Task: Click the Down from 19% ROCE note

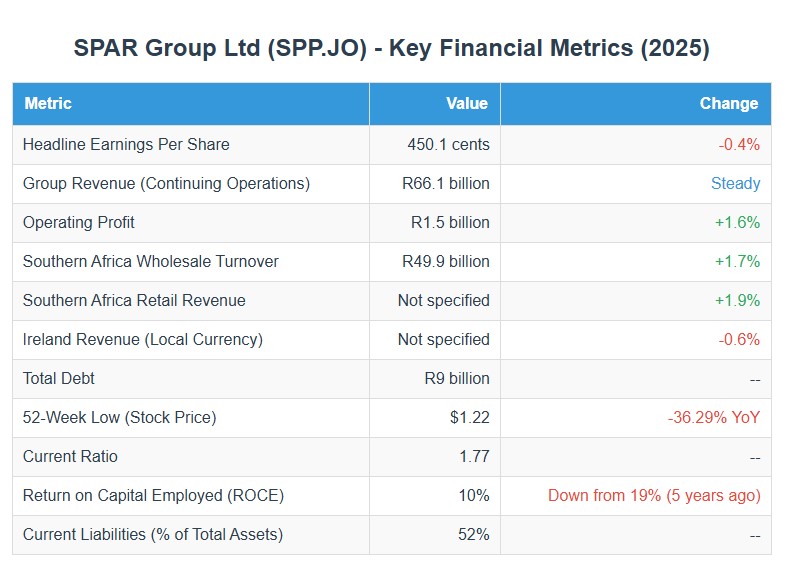Action: pyautogui.click(x=654, y=495)
